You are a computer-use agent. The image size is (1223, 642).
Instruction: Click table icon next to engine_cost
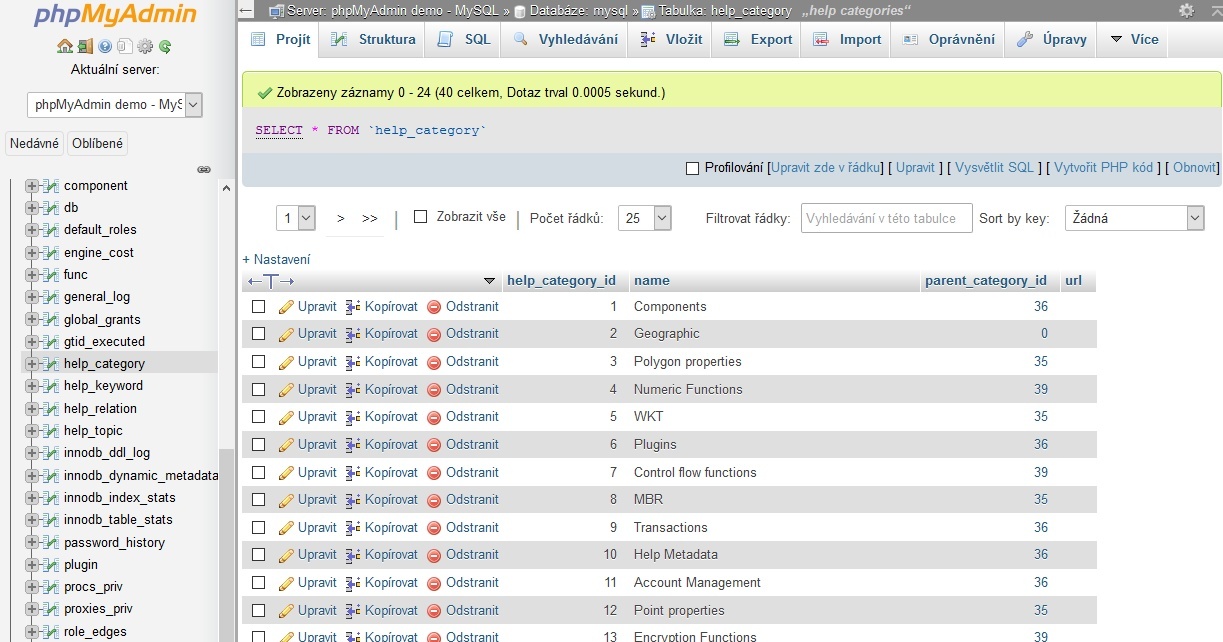pyautogui.click(x=51, y=253)
